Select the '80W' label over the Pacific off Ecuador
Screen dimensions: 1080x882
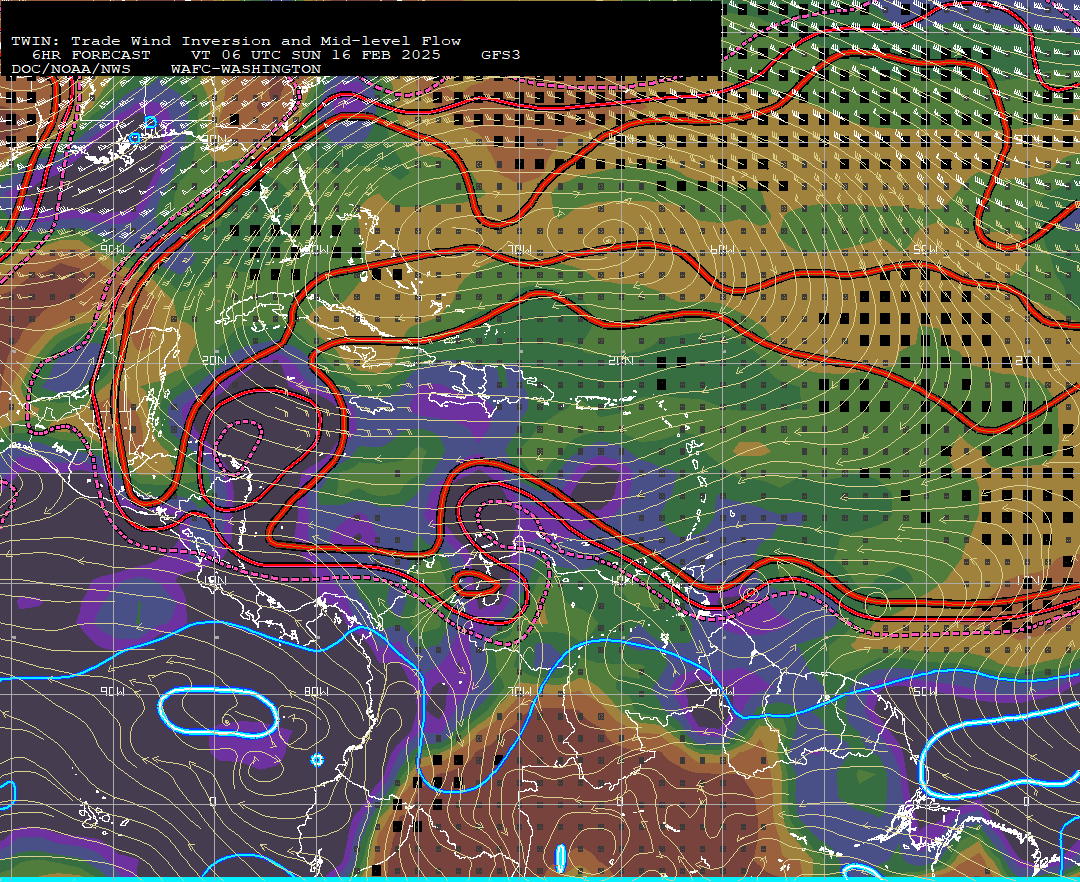click(316, 691)
